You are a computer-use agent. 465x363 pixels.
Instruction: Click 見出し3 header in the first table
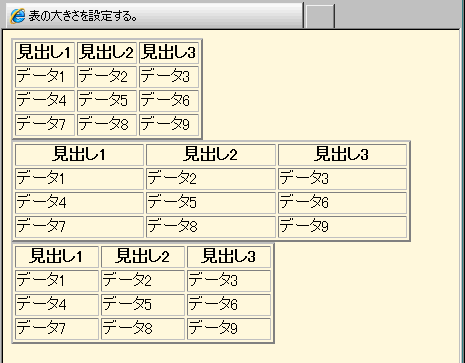click(x=169, y=53)
